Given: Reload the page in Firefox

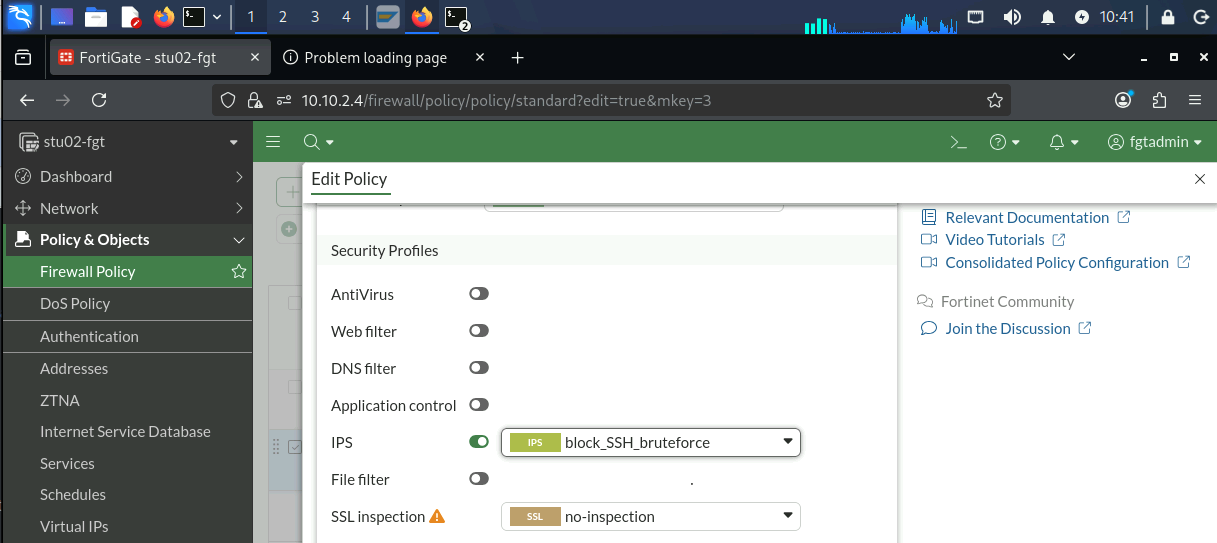Looking at the screenshot, I should point(99,100).
